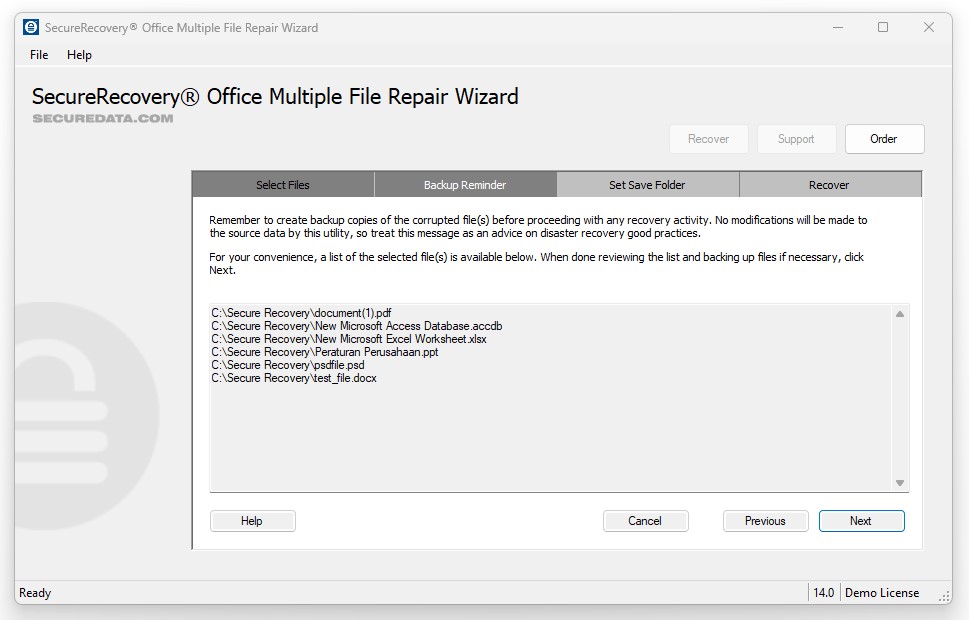Click the Order button

pyautogui.click(x=884, y=139)
